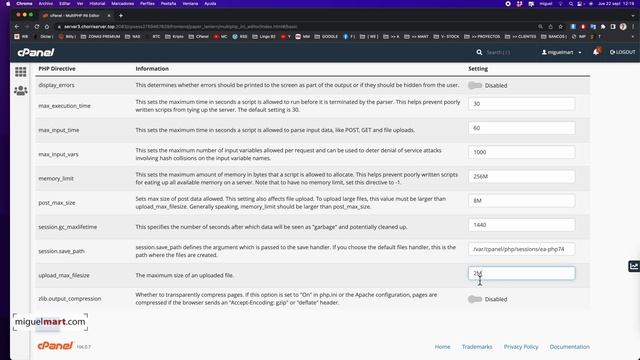Open the Documentation footer link
640x360 pixels.
point(569,347)
